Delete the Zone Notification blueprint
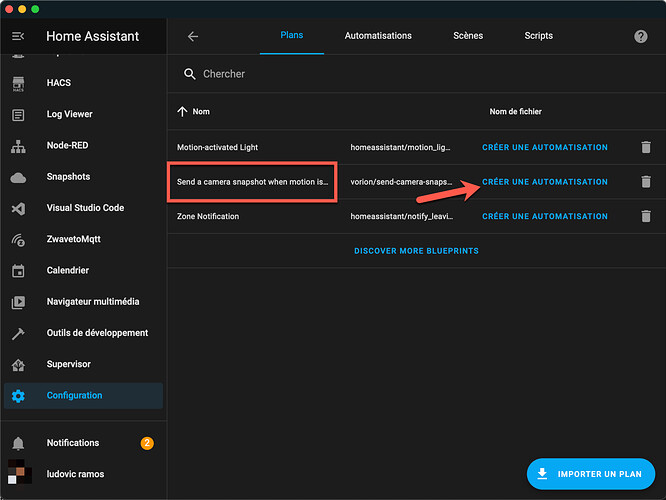 coord(646,216)
